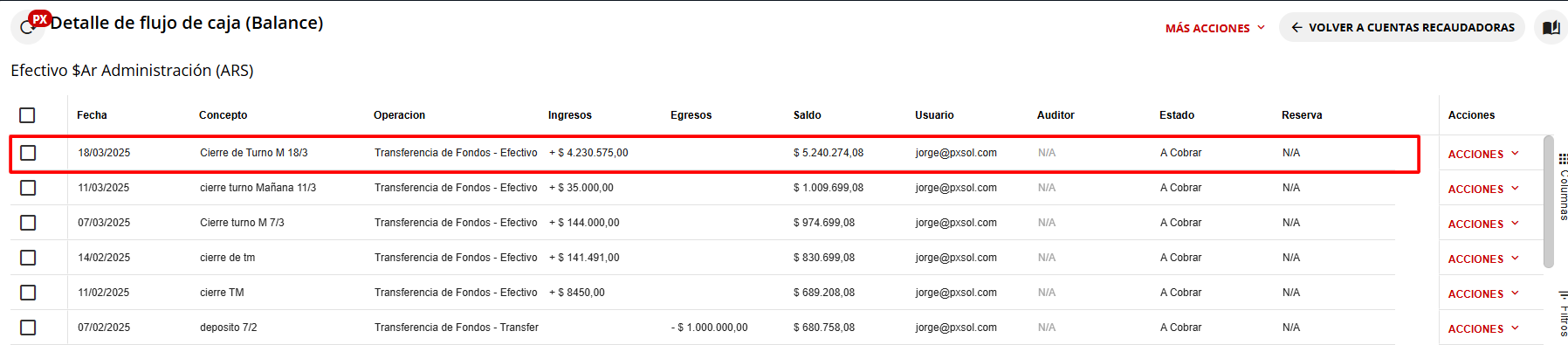Image resolution: width=1568 pixels, height=345 pixels.
Task: Click the red PX logo badge
Action: [39, 18]
